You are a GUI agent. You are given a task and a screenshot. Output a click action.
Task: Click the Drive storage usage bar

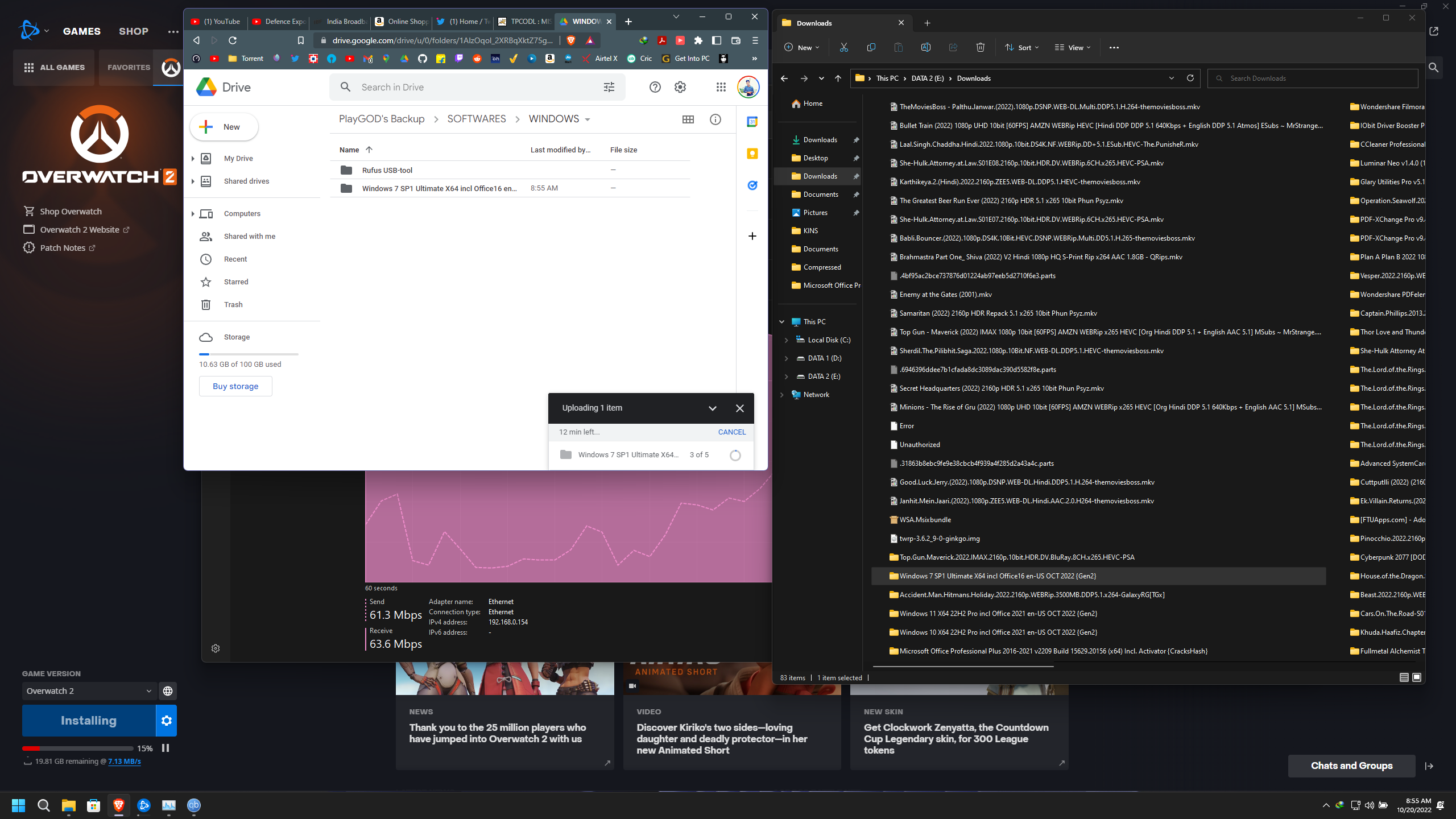(249, 354)
